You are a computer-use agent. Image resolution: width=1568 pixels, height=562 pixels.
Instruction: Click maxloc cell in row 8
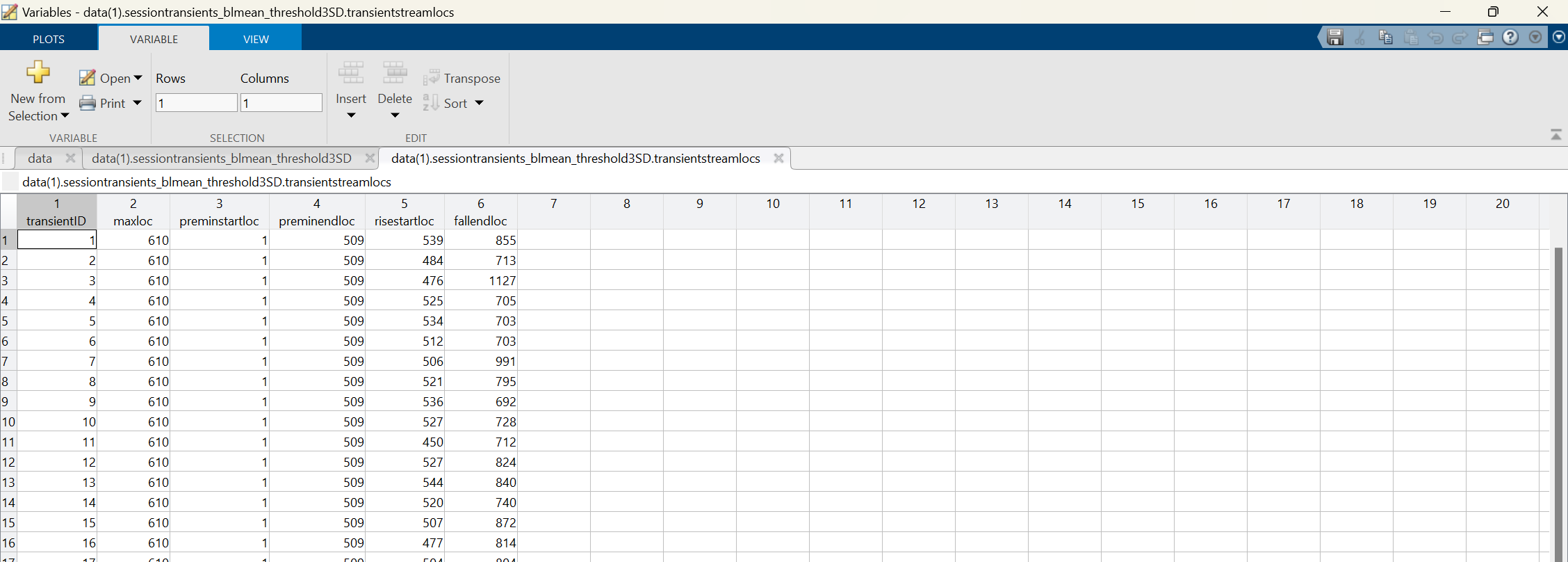(133, 381)
